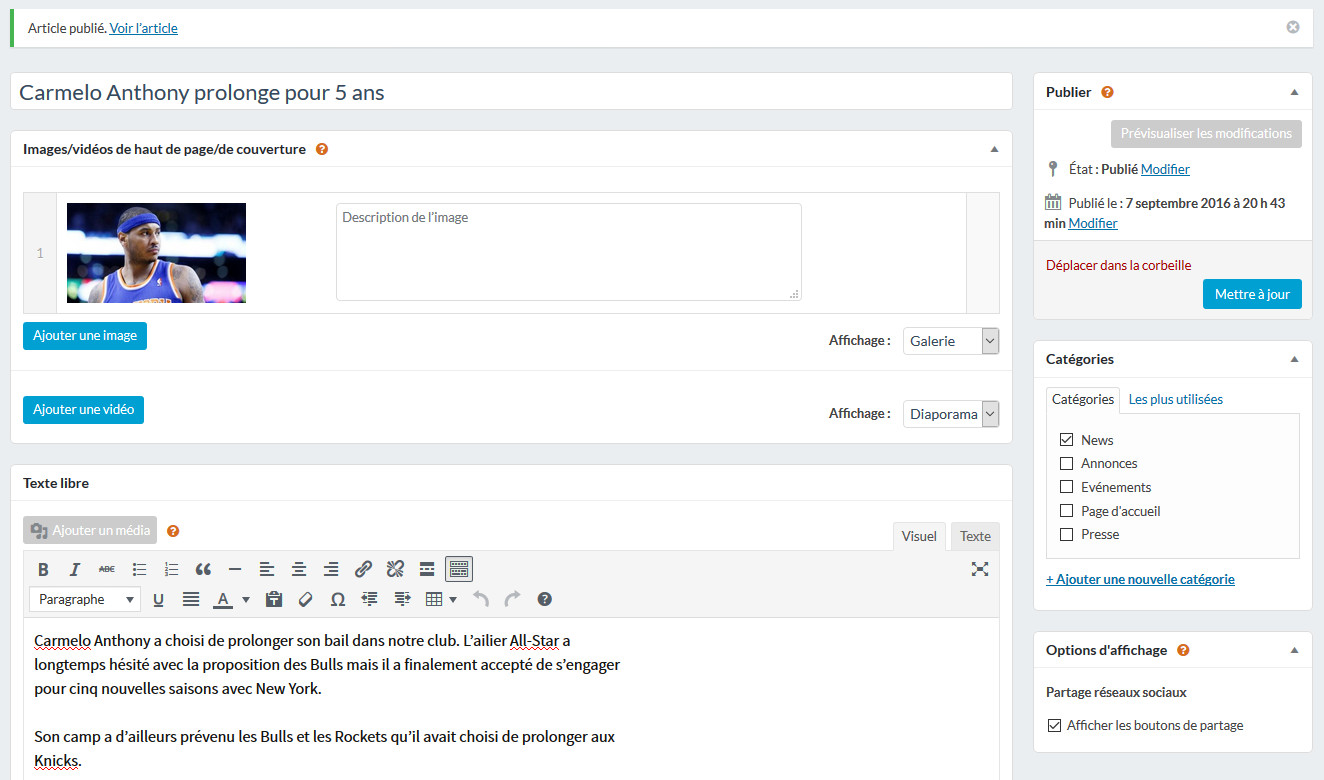Insert a bulleted list
Viewport: 1324px width, 780px height.
(x=139, y=569)
